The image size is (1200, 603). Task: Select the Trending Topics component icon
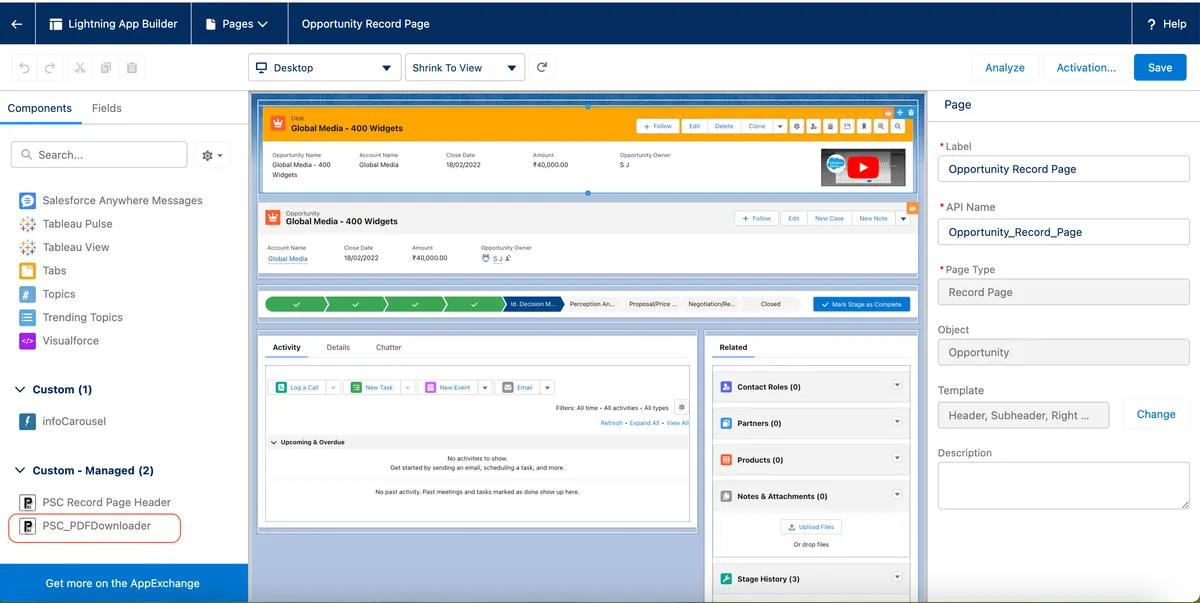[x=27, y=317]
